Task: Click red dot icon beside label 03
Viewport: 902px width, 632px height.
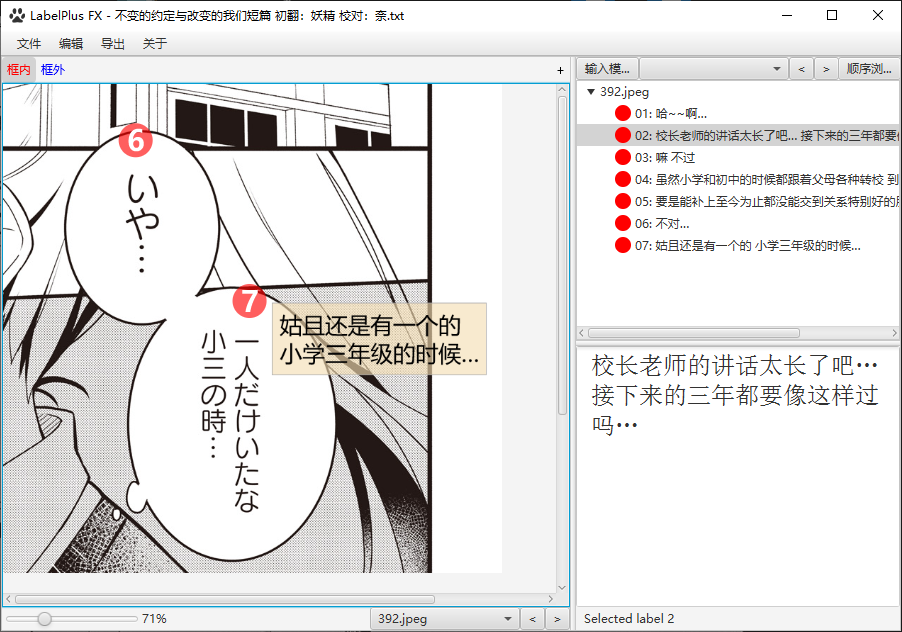Action: [x=622, y=157]
